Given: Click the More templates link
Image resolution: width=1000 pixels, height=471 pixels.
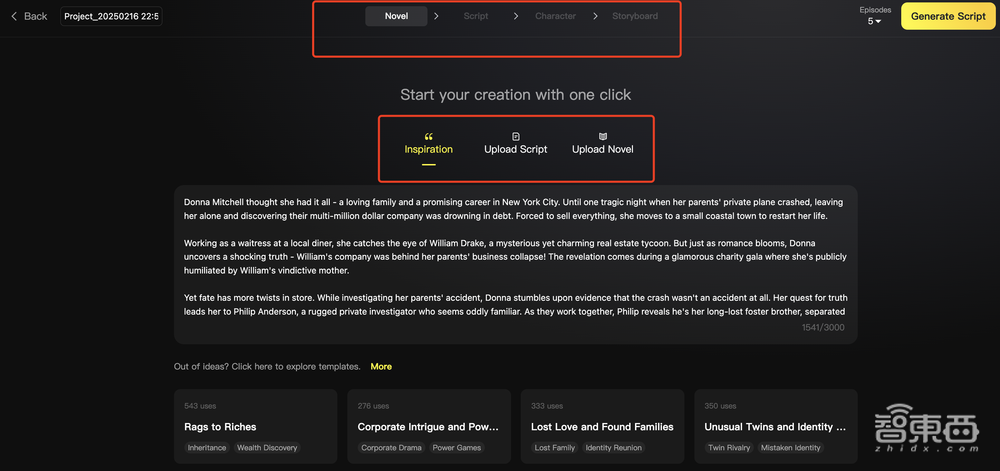Looking at the screenshot, I should pyautogui.click(x=381, y=367).
